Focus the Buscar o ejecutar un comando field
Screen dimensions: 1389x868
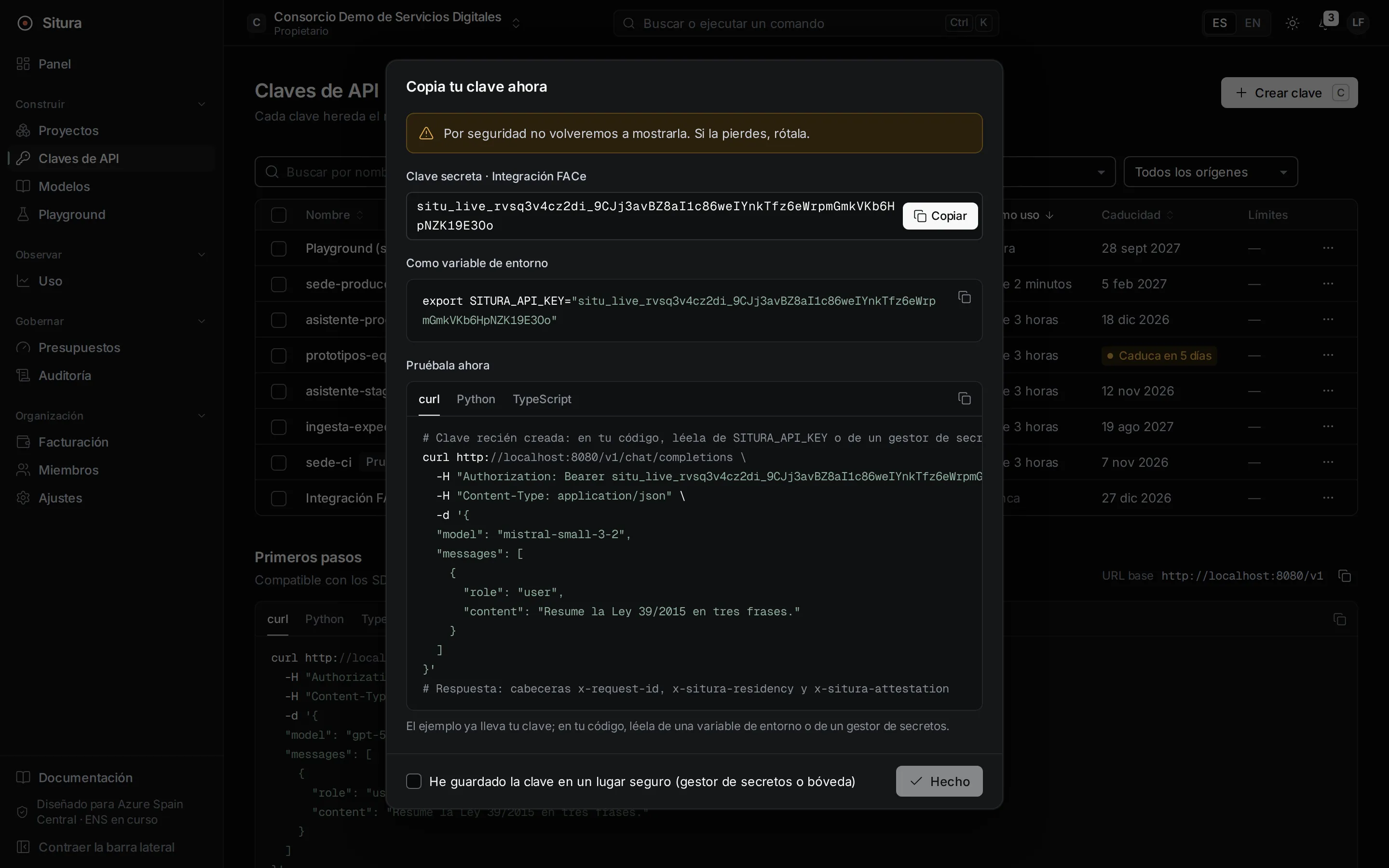point(806,23)
